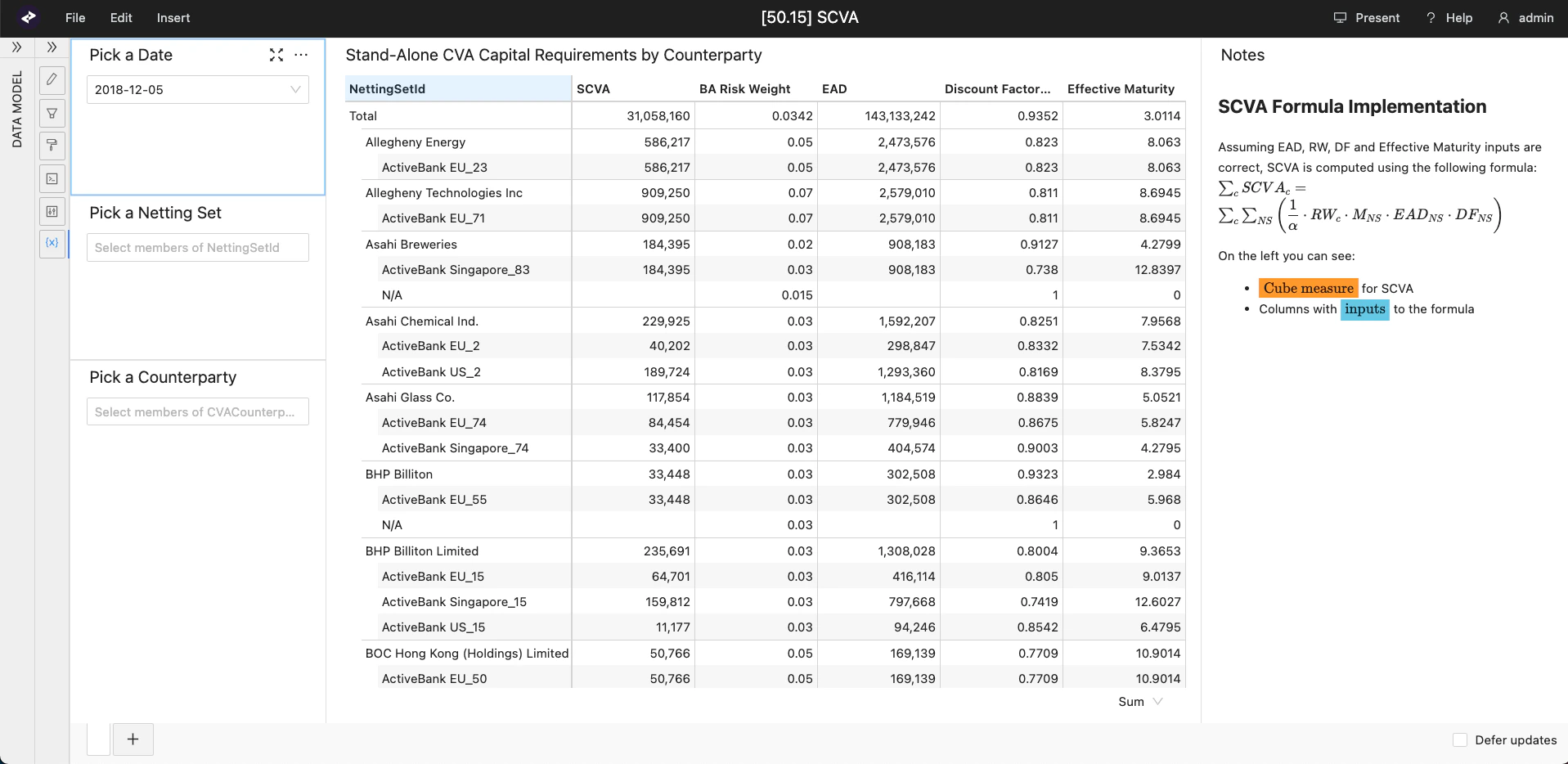Image resolution: width=1568 pixels, height=764 pixels.
Task: Select the ActiveBank Singapore_83 row
Action: 456,270
